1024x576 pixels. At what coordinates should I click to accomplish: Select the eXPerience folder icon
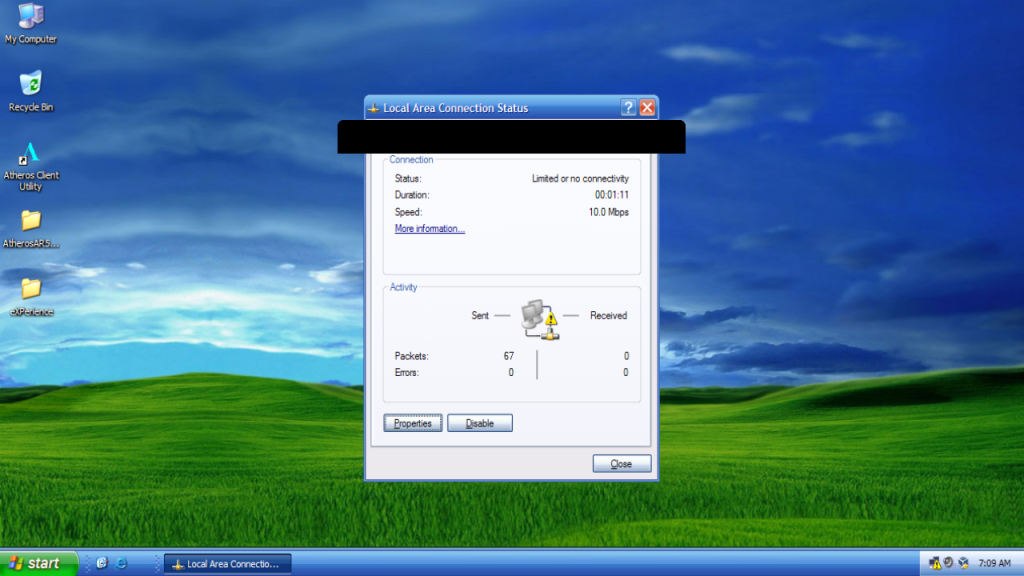click(31, 298)
